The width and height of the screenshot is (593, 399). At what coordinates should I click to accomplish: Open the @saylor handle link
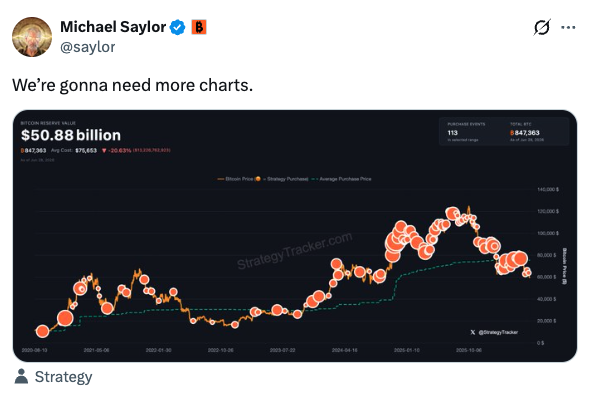pos(88,47)
